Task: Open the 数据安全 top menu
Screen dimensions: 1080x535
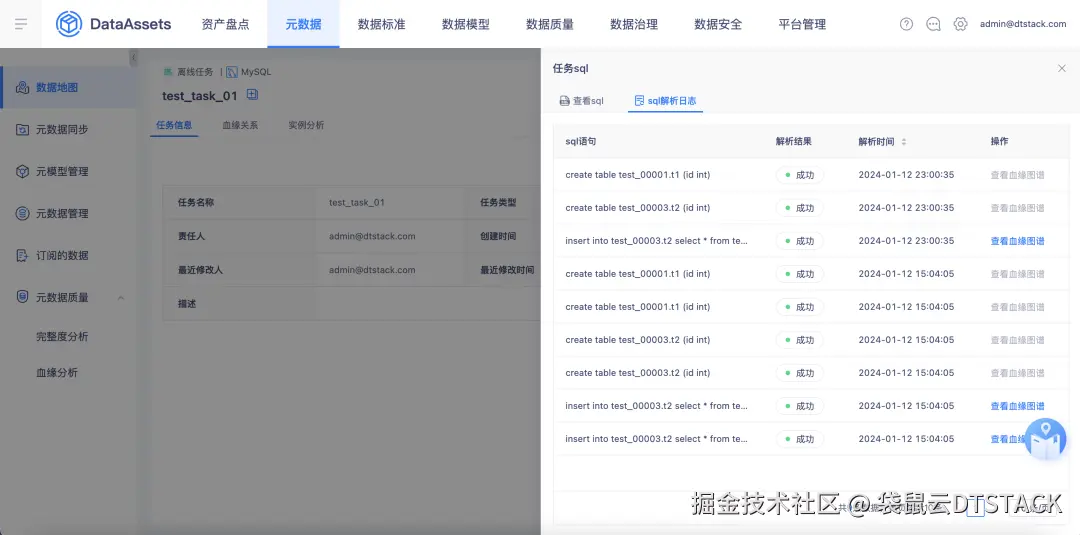Action: point(718,24)
